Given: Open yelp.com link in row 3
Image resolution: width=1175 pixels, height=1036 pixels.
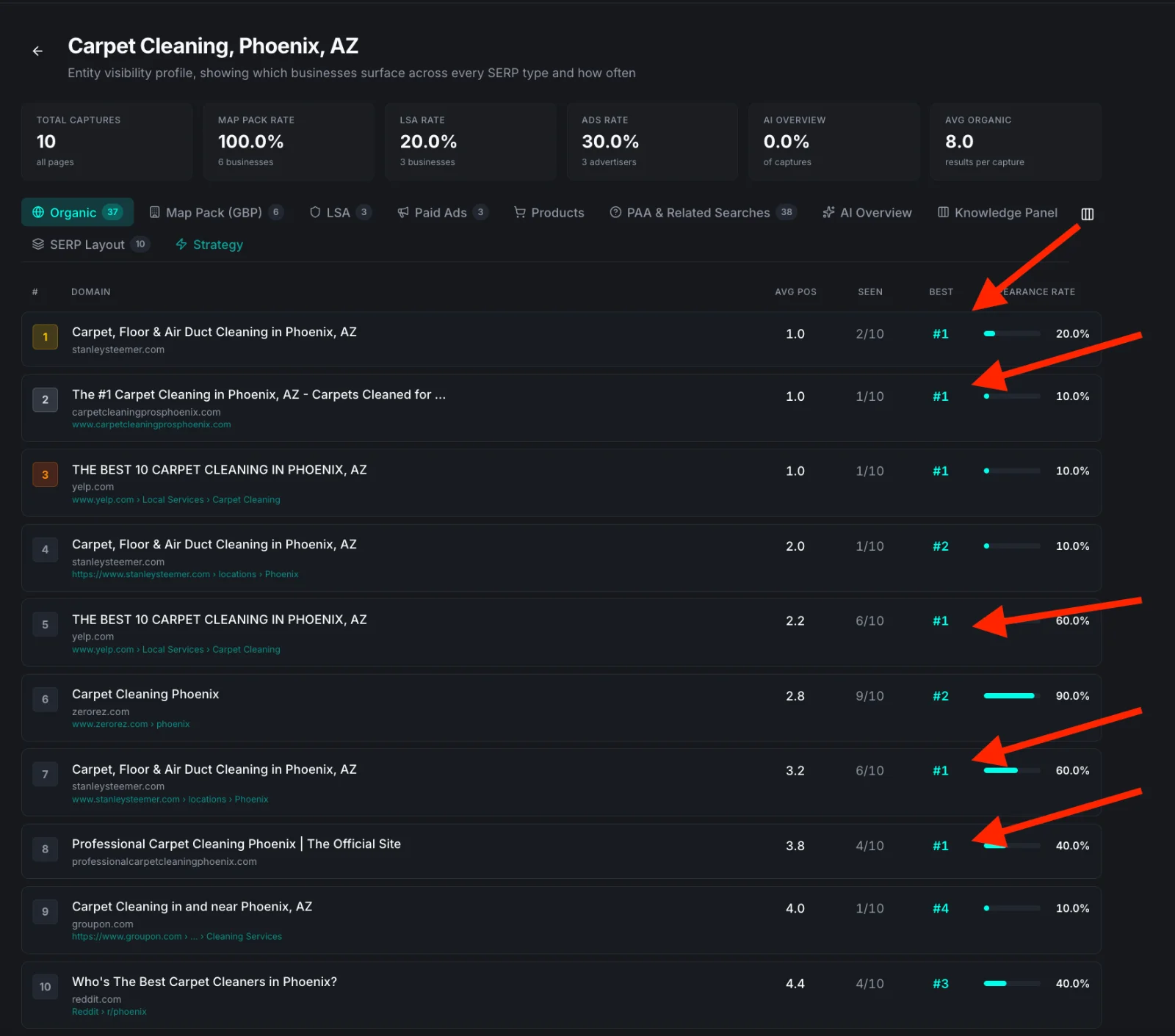Looking at the screenshot, I should [x=176, y=499].
